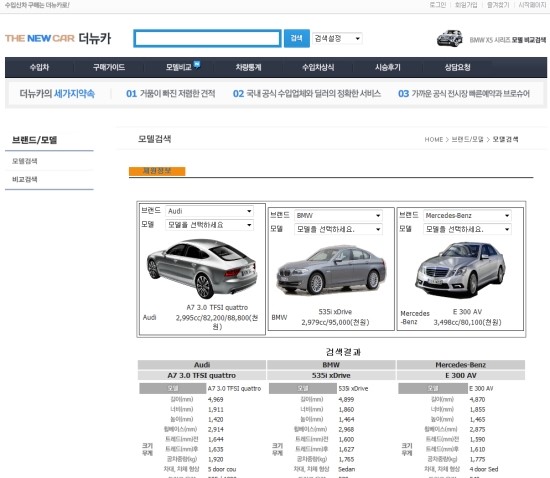Click the BMW results column header

331,365
